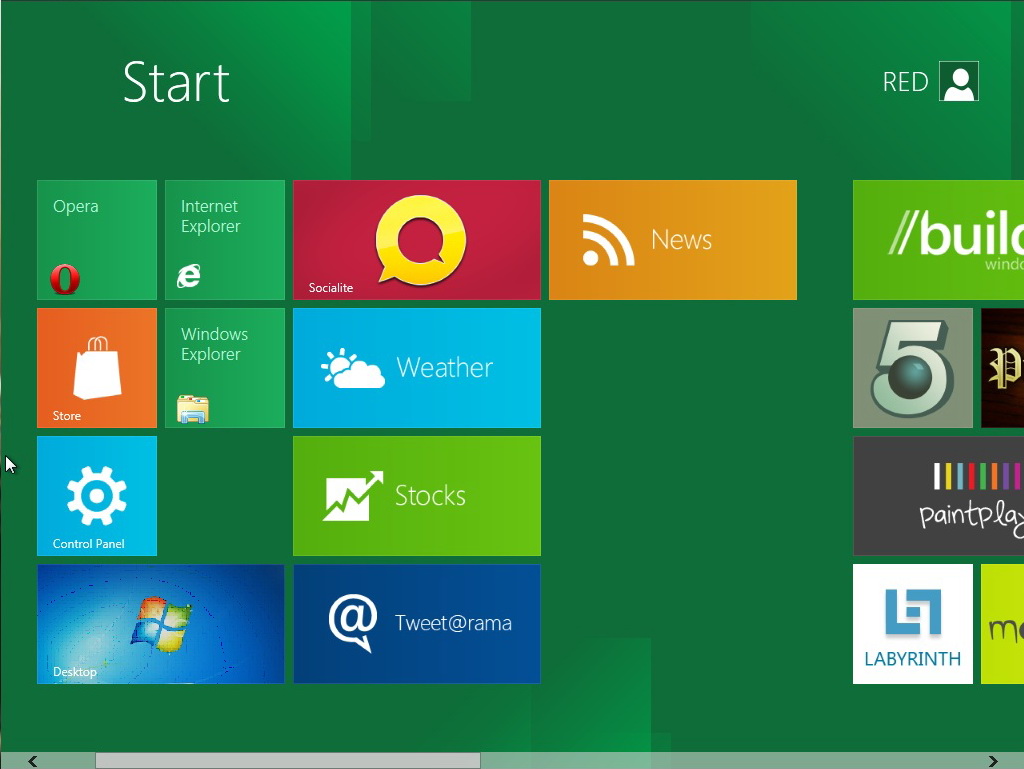
Task: Click the RED username text
Action: tap(905, 82)
